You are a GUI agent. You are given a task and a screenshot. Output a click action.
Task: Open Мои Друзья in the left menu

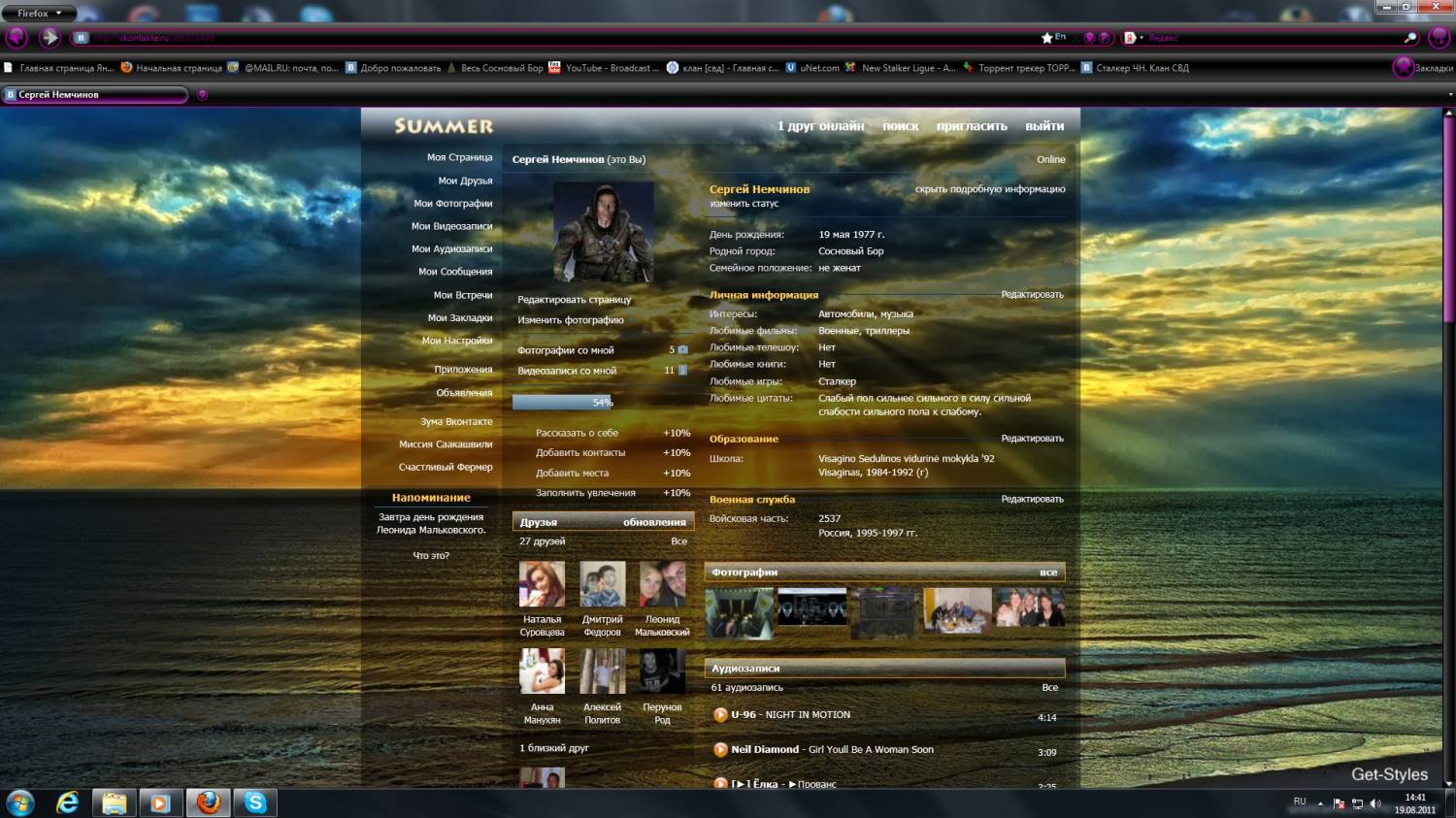464,180
